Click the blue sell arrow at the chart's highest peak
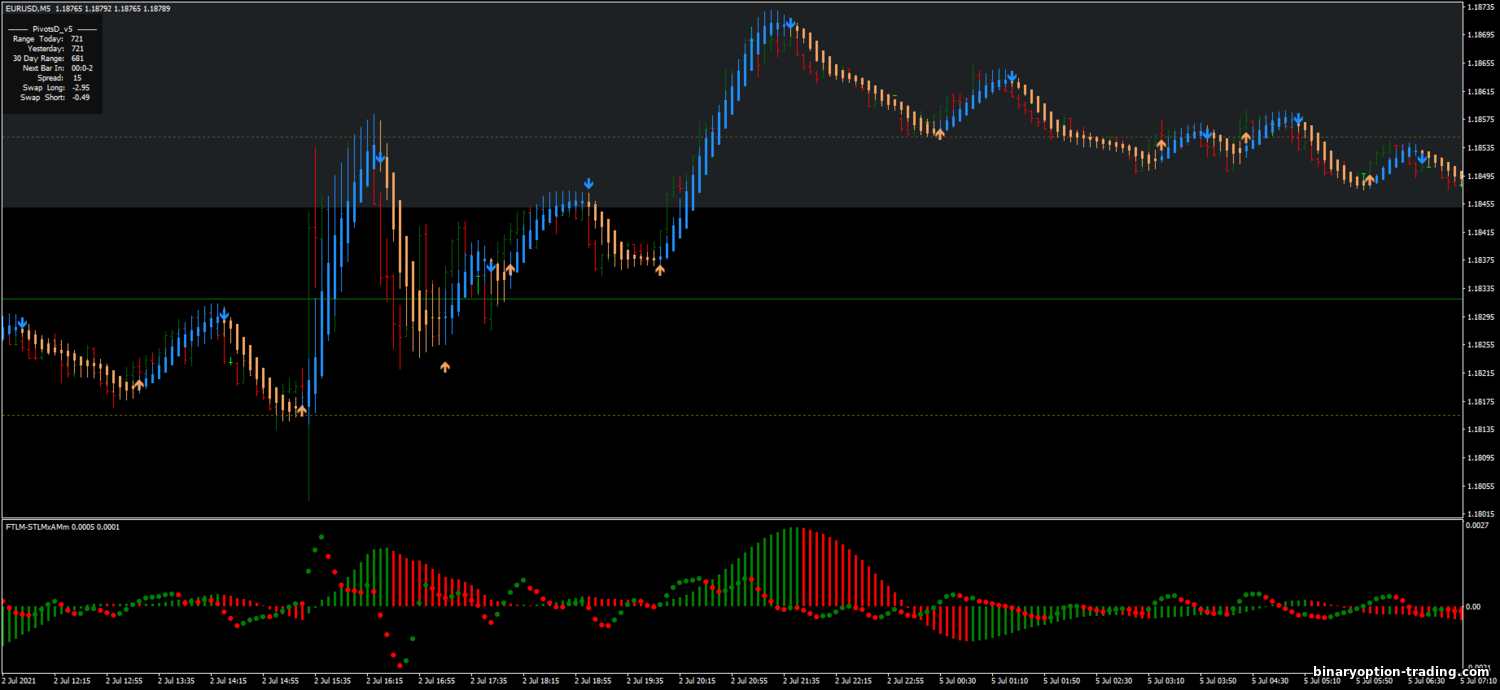Viewport: 1500px width, 690px height. [790, 23]
